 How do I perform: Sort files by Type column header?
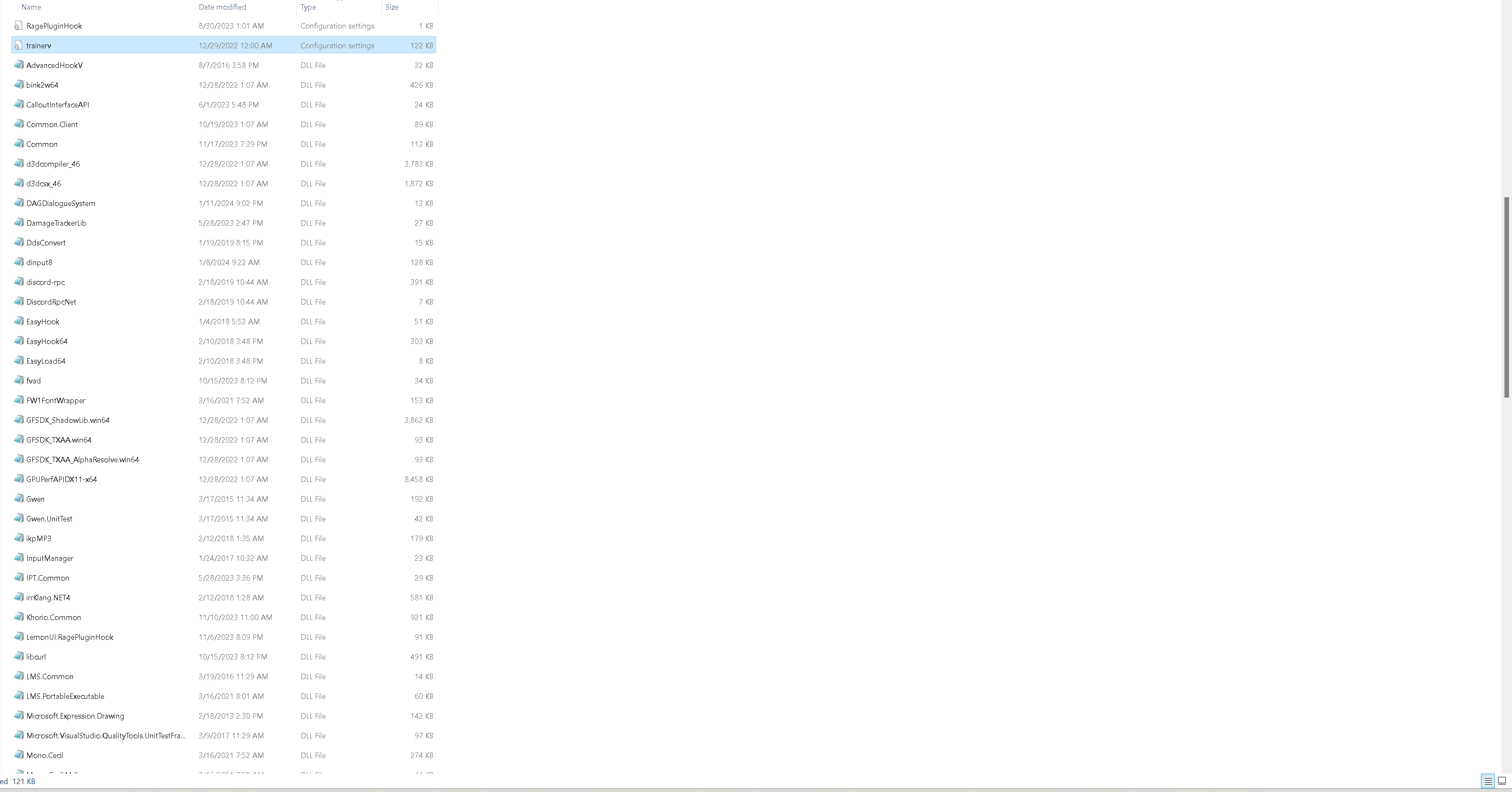(308, 7)
